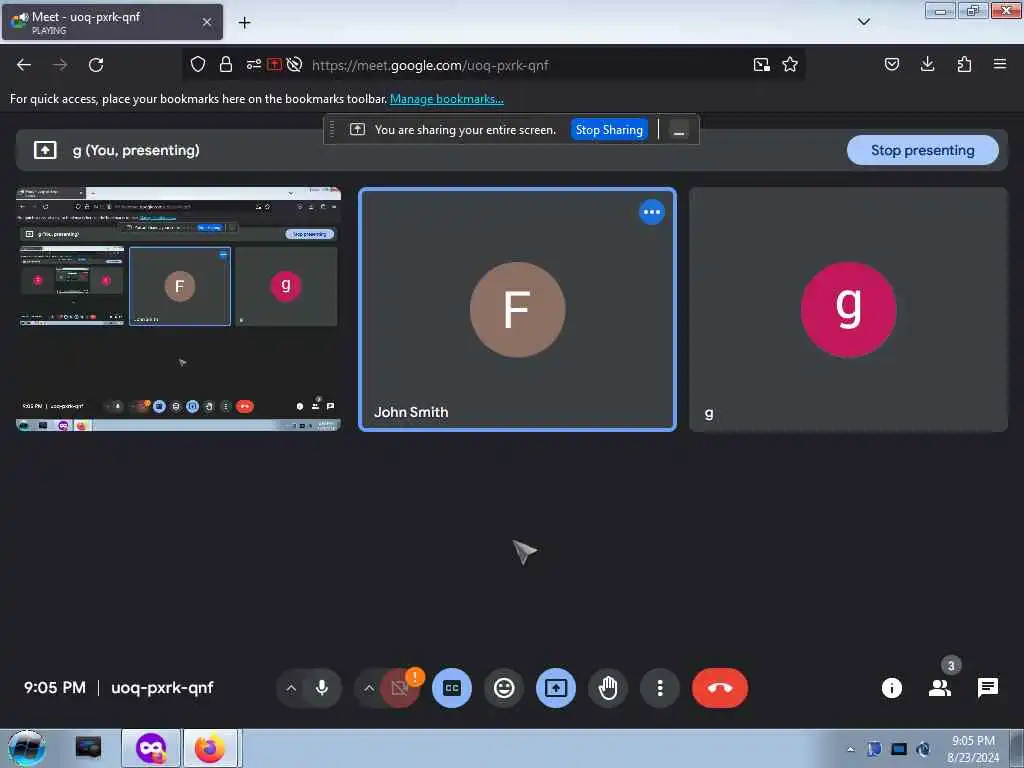Open Firefox extensions menu

(x=964, y=64)
